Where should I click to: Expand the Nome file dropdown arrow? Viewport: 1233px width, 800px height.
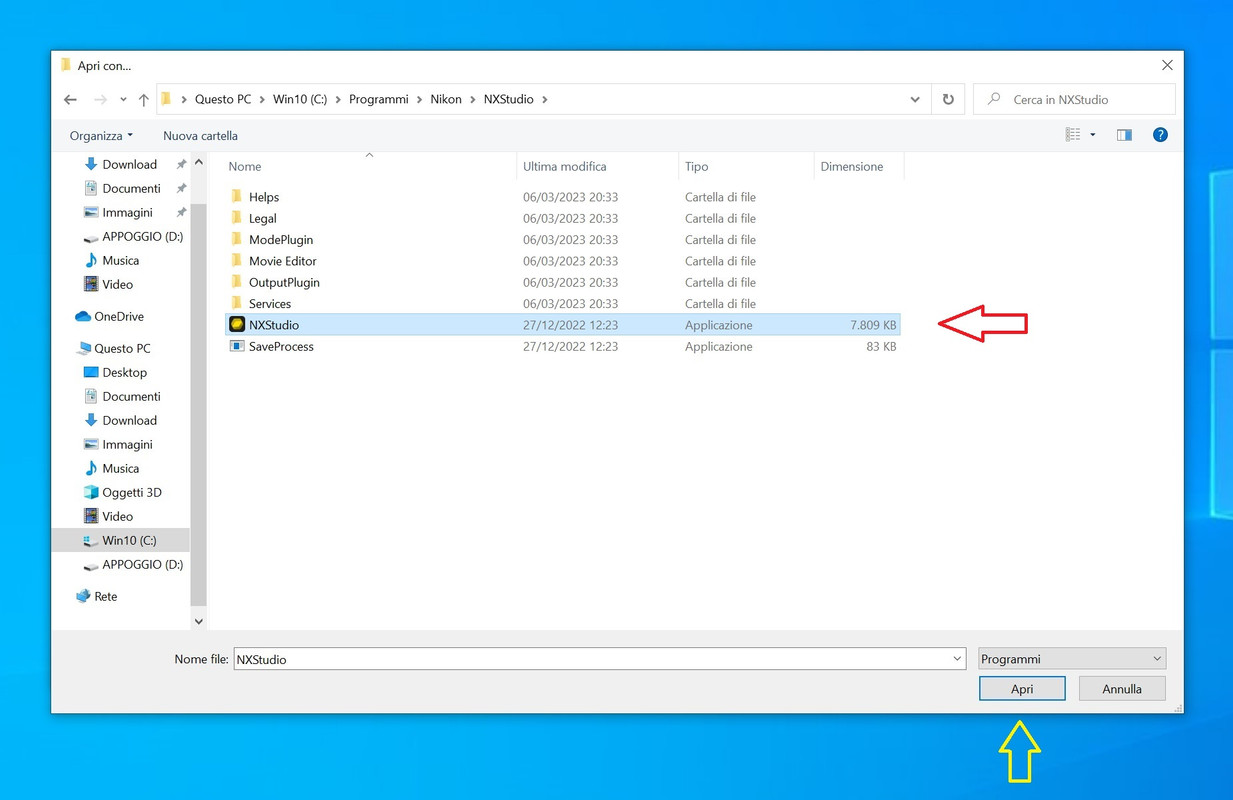(x=958, y=659)
